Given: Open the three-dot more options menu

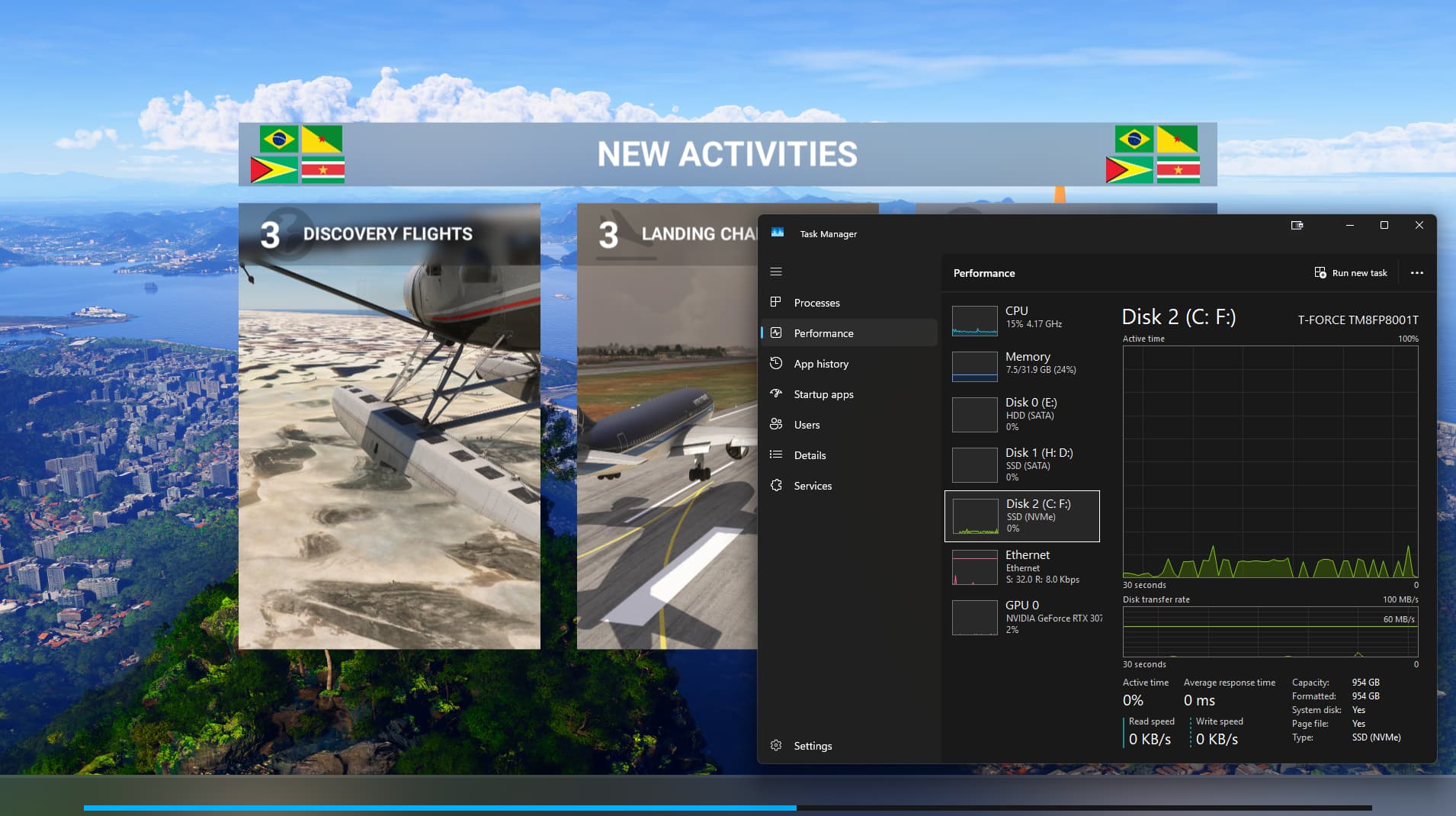Looking at the screenshot, I should 1417,272.
